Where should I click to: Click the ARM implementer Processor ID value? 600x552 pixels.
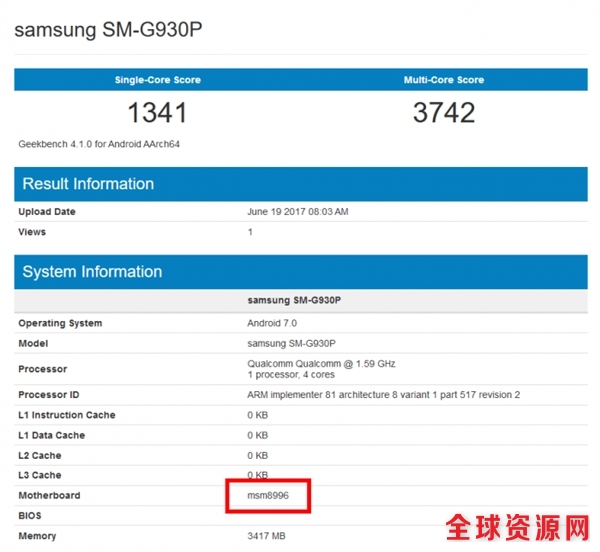383,395
